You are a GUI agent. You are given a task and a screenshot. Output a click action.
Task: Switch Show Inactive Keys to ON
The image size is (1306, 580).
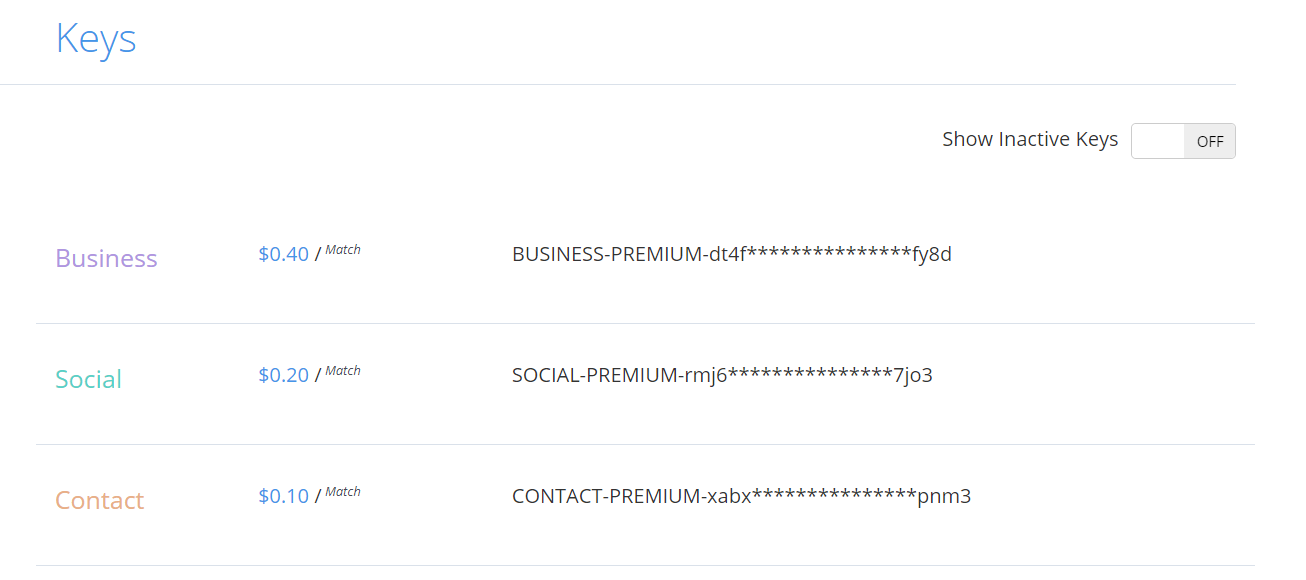[1157, 140]
